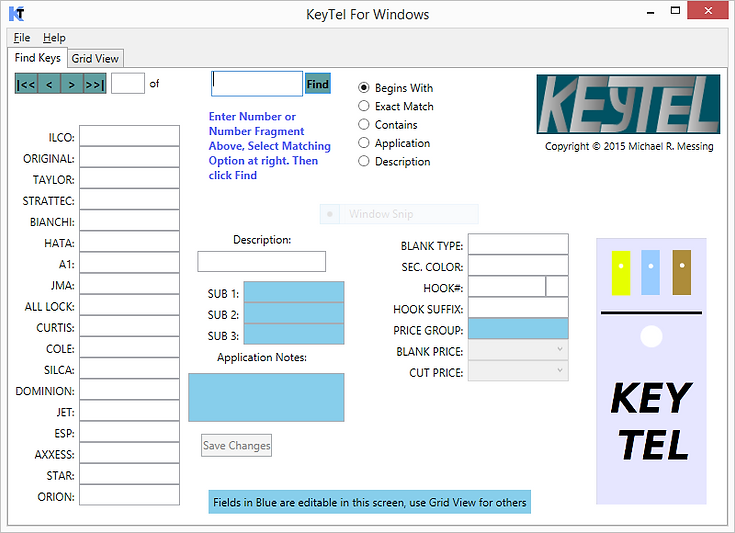Edit the SUB 3 blue field

tap(294, 334)
